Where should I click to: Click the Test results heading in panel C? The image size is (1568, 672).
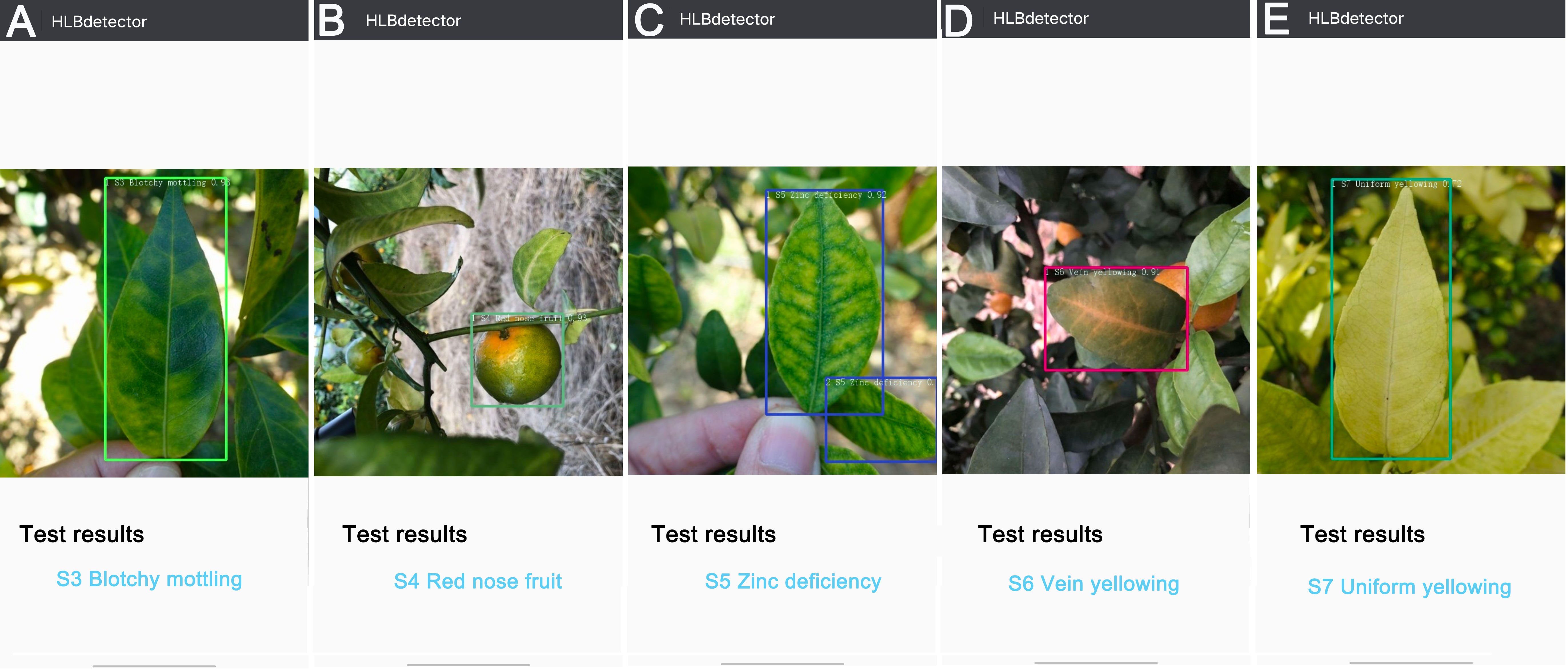coord(713,534)
